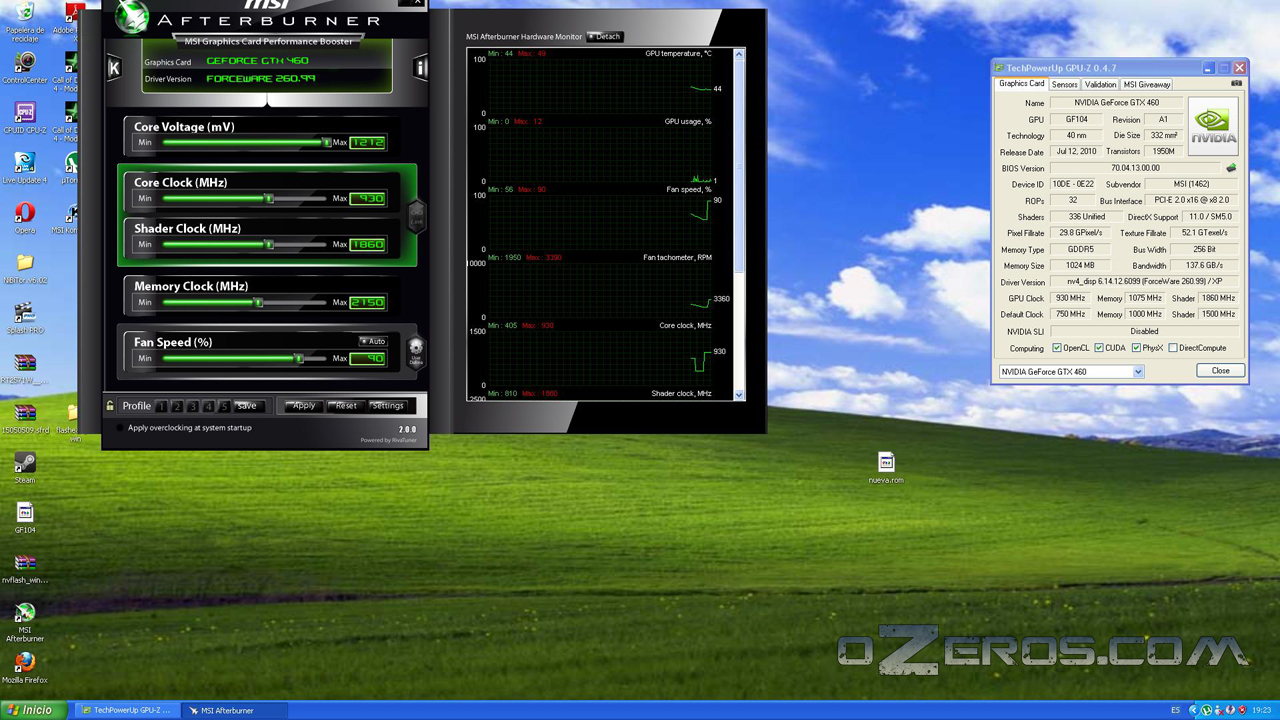Click the Reset button in Afterburner
Viewport: 1280px width, 720px height.
click(346, 406)
